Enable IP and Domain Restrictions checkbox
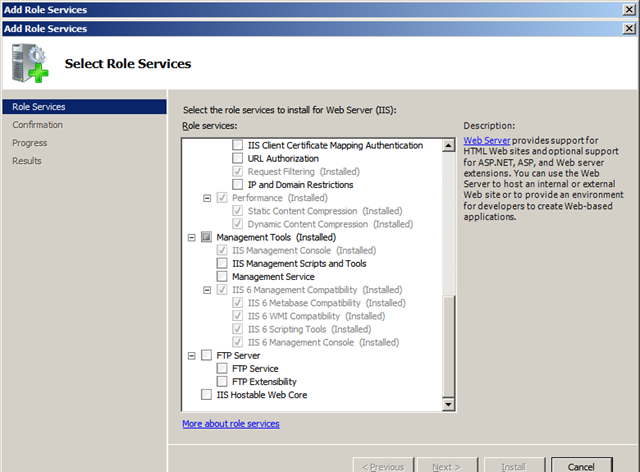 (237, 185)
